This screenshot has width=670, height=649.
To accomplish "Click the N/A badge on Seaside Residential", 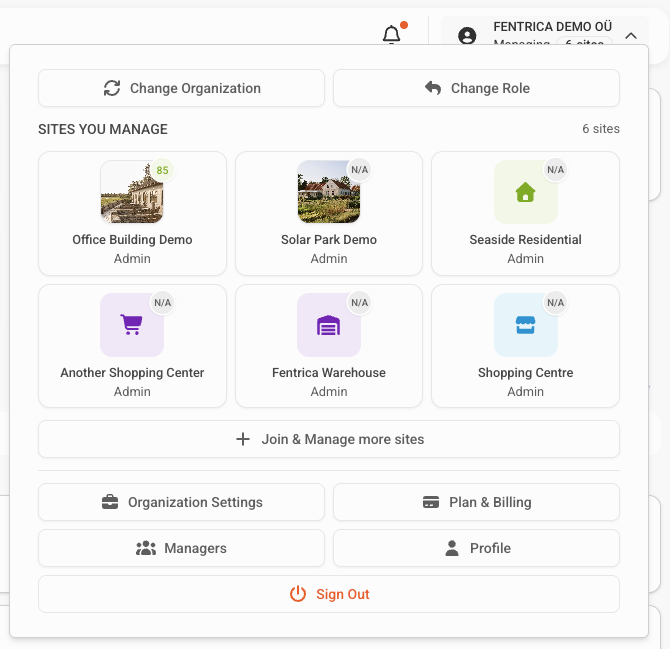I will pyautogui.click(x=555, y=170).
